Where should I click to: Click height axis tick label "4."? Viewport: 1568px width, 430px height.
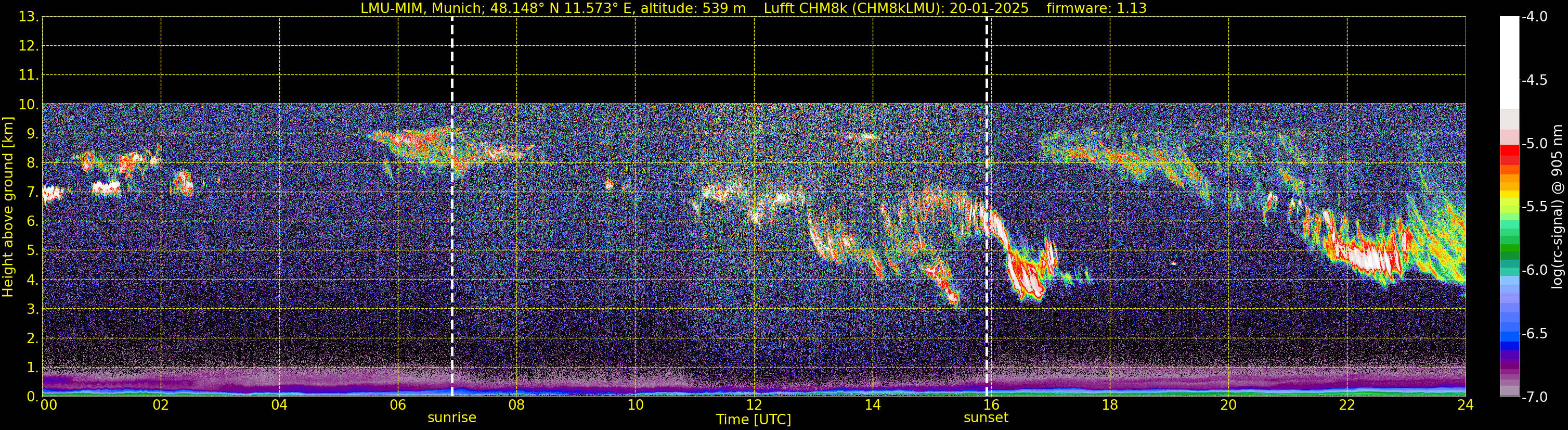(x=32, y=280)
